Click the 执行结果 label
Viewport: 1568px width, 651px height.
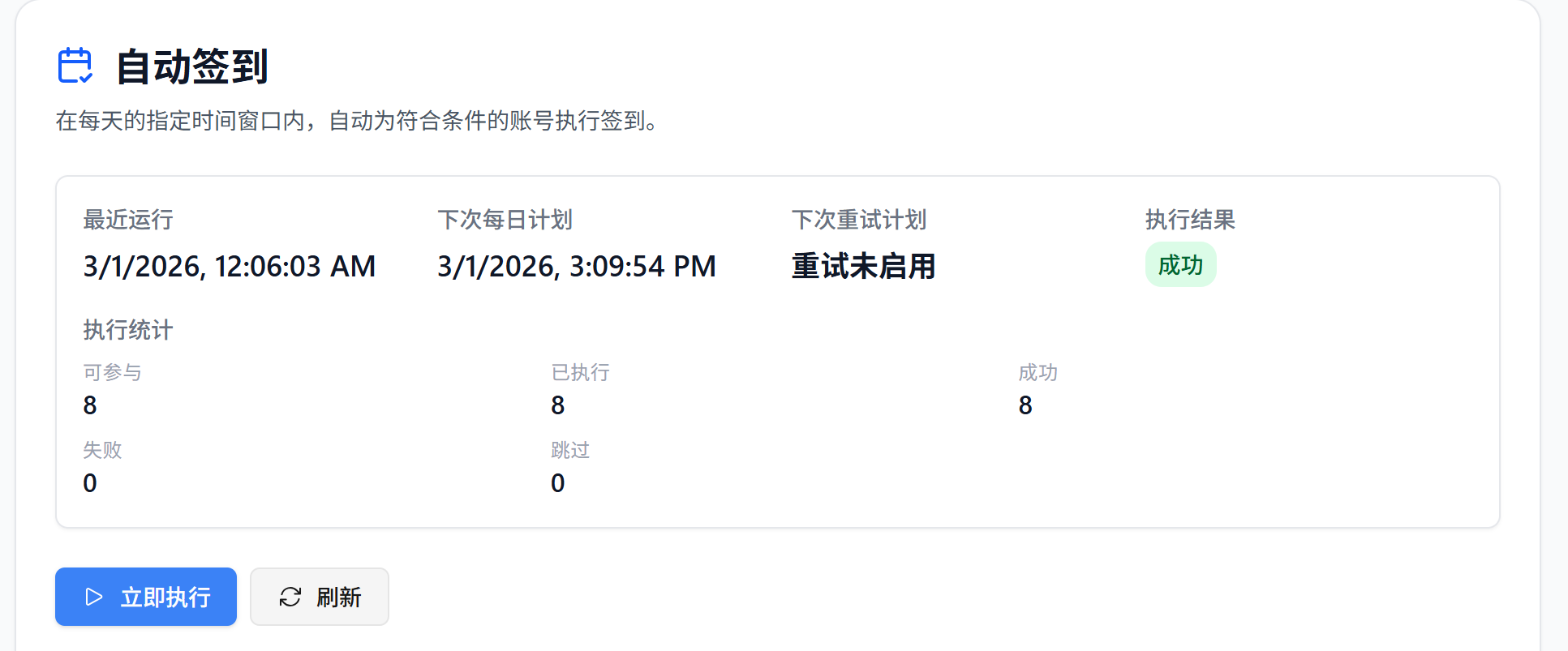1190,220
